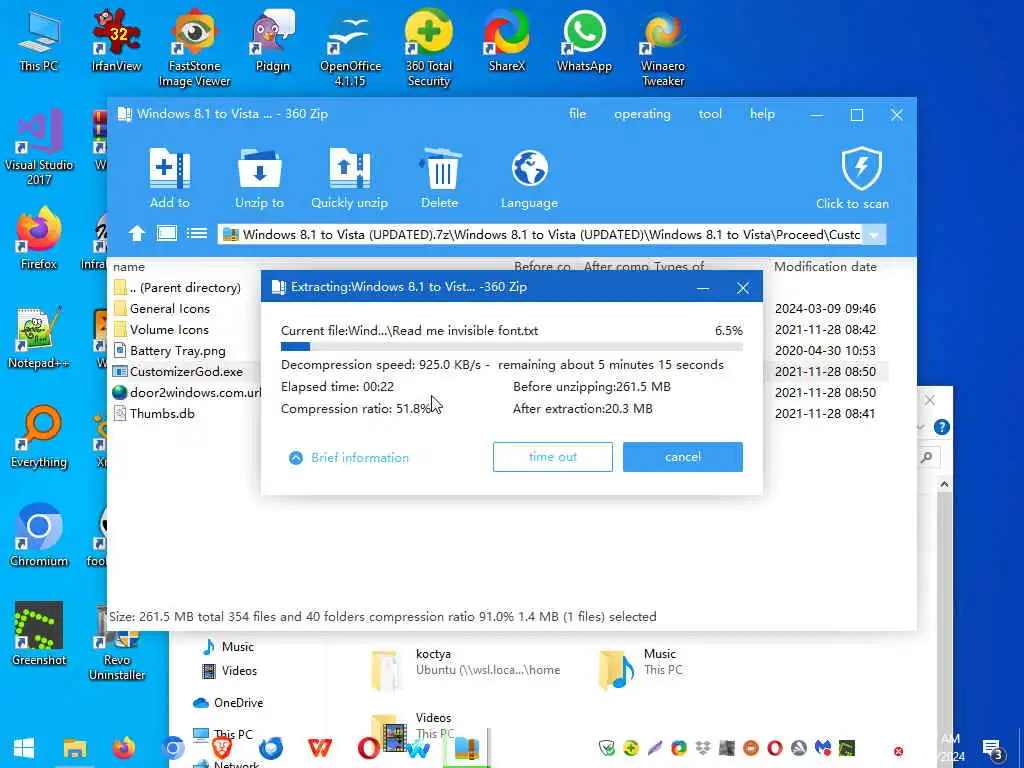Viewport: 1024px width, 768px height.
Task: Switch to list view icon in 360 Zip
Action: coord(197,233)
